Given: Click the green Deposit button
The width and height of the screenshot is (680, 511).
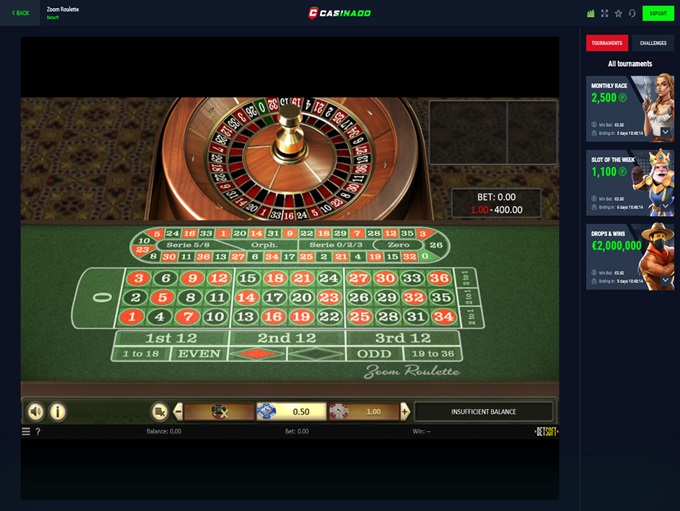Looking at the screenshot, I should point(658,13).
